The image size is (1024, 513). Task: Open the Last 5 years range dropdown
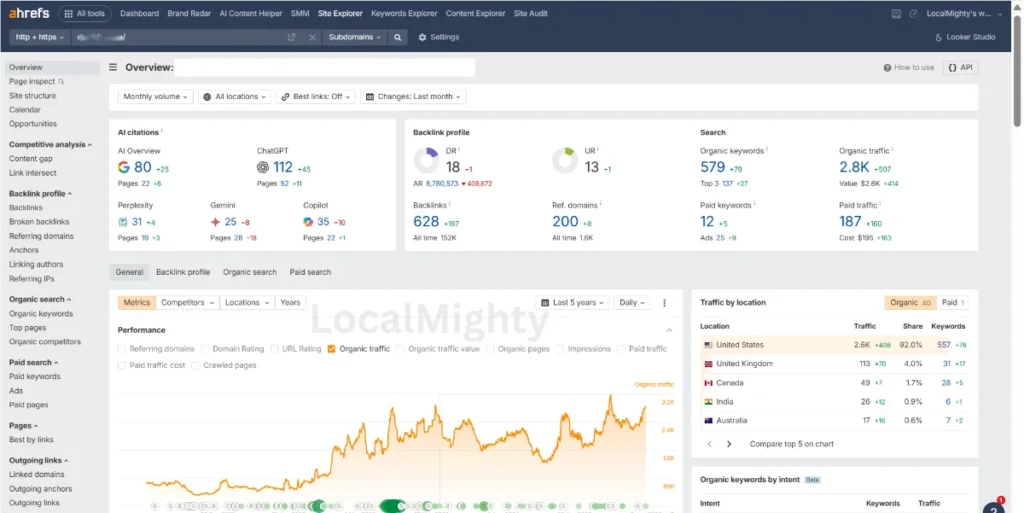pyautogui.click(x=573, y=303)
